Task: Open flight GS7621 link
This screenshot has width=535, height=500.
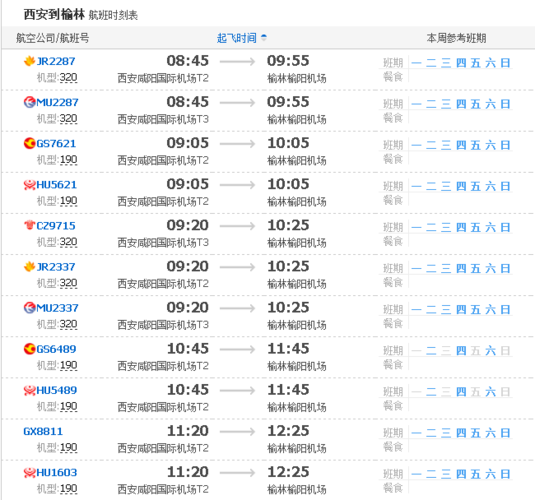Action: 56,143
